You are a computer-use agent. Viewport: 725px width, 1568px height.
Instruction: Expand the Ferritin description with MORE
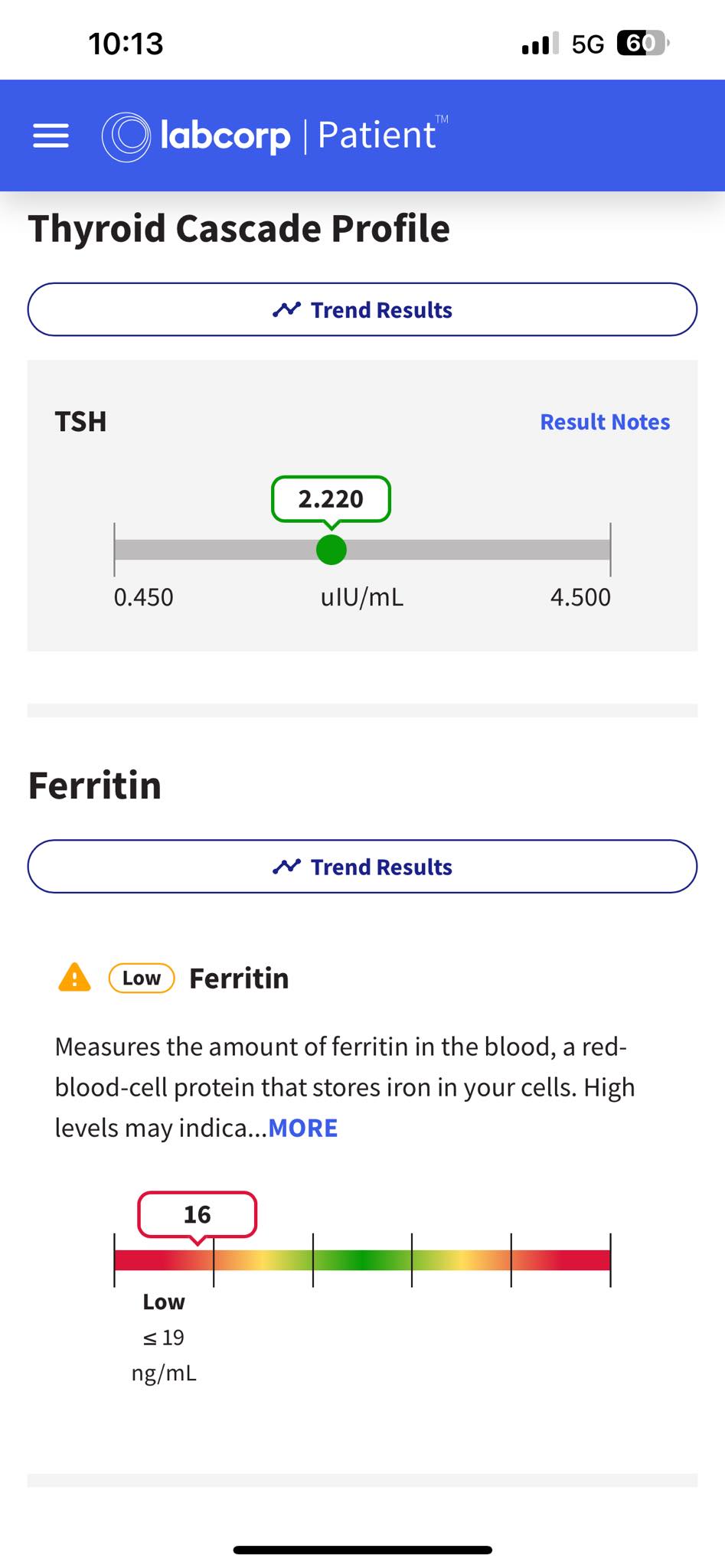click(x=303, y=1128)
